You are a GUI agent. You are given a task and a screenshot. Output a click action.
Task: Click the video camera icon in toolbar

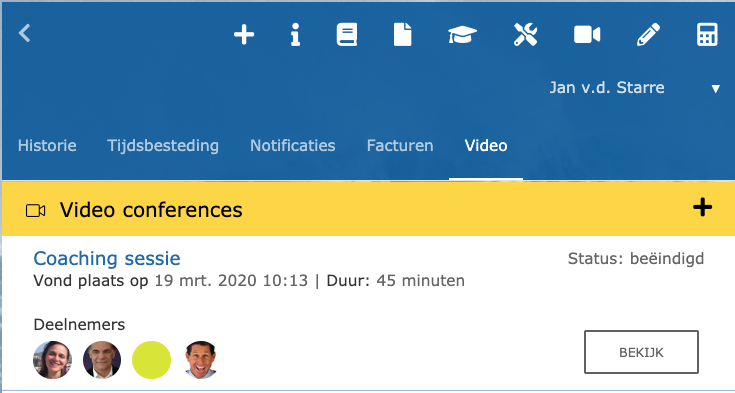[587, 35]
